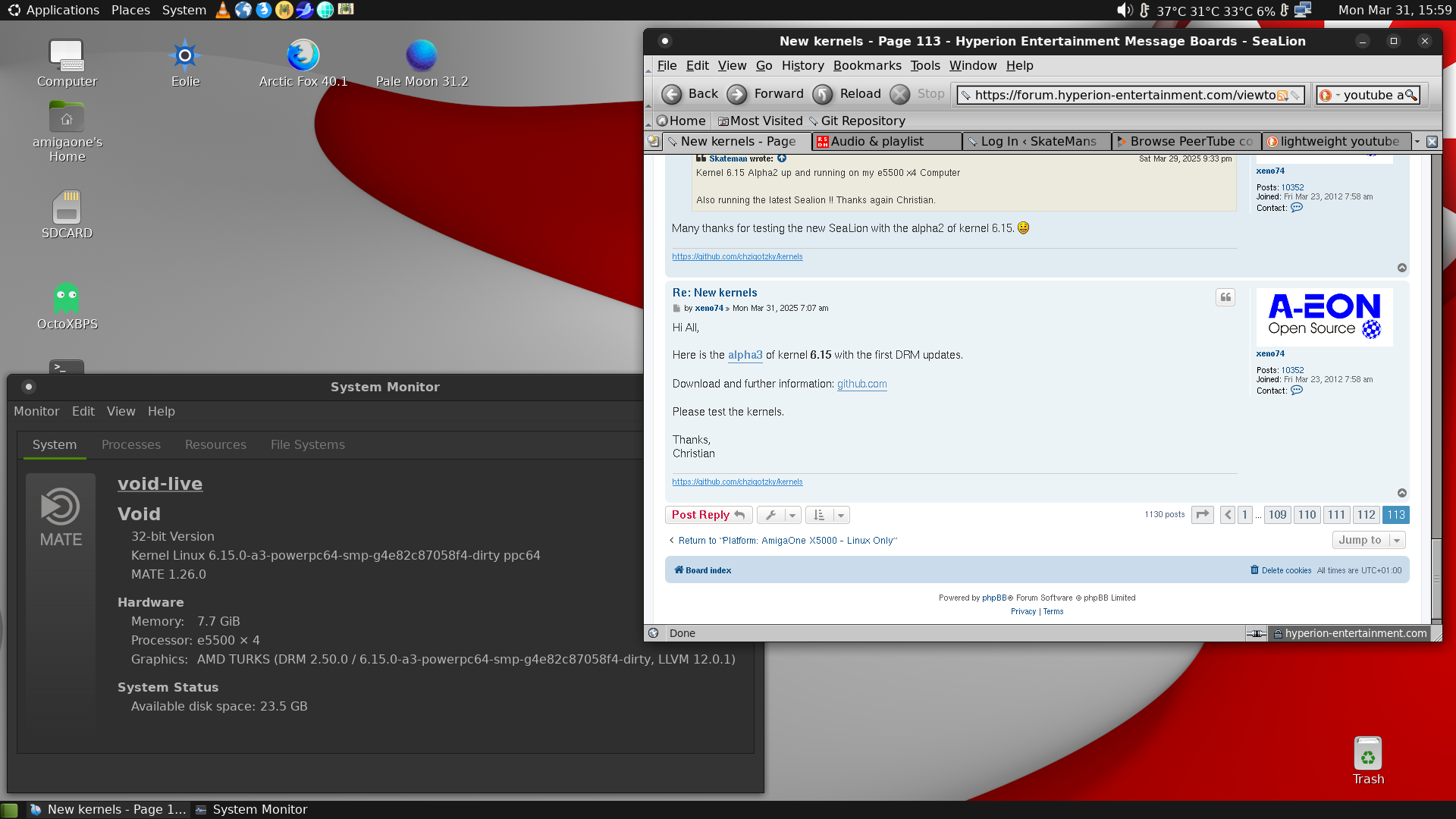Click the Delete cookies link
Screen dimensions: 1456x819
[x=1281, y=570]
